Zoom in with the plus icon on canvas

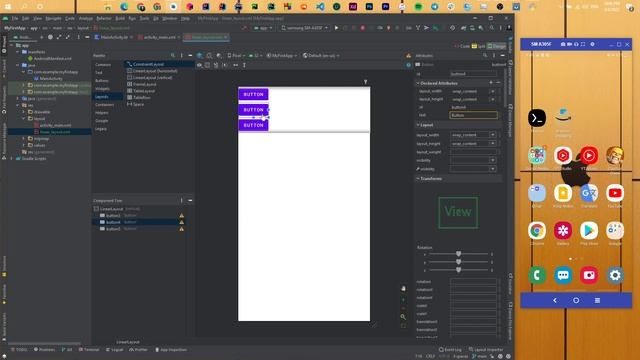coord(403,300)
